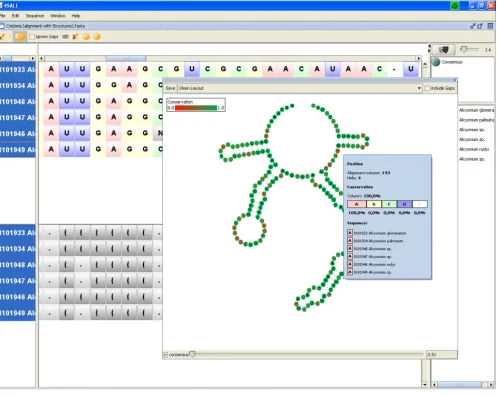498x397 pixels.
Task: Click the right panel bottom scrollbar left arrow
Action: coord(434,384)
